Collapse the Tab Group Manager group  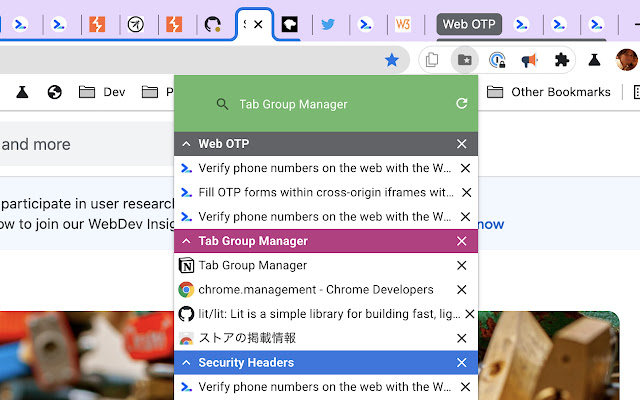pyautogui.click(x=186, y=241)
